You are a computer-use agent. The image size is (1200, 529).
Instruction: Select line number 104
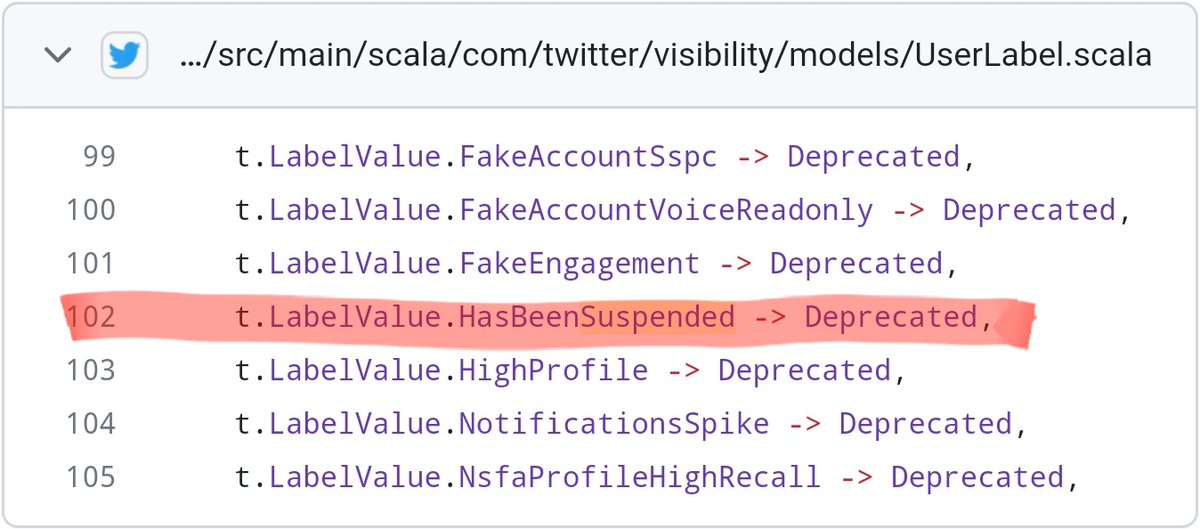[91, 424]
